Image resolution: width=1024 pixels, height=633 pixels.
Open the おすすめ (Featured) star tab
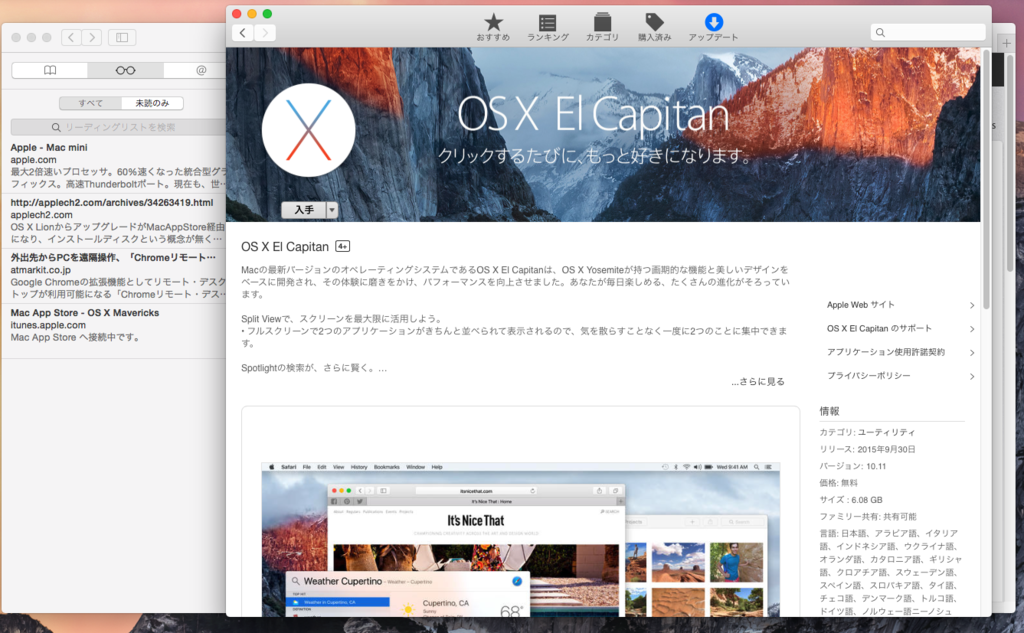[x=493, y=28]
